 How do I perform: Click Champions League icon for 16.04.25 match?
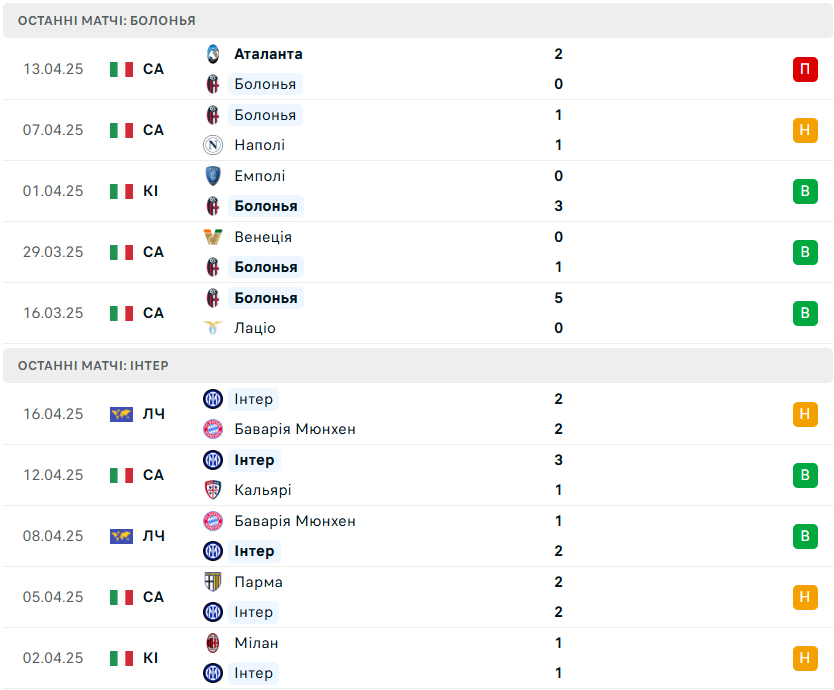pos(121,414)
